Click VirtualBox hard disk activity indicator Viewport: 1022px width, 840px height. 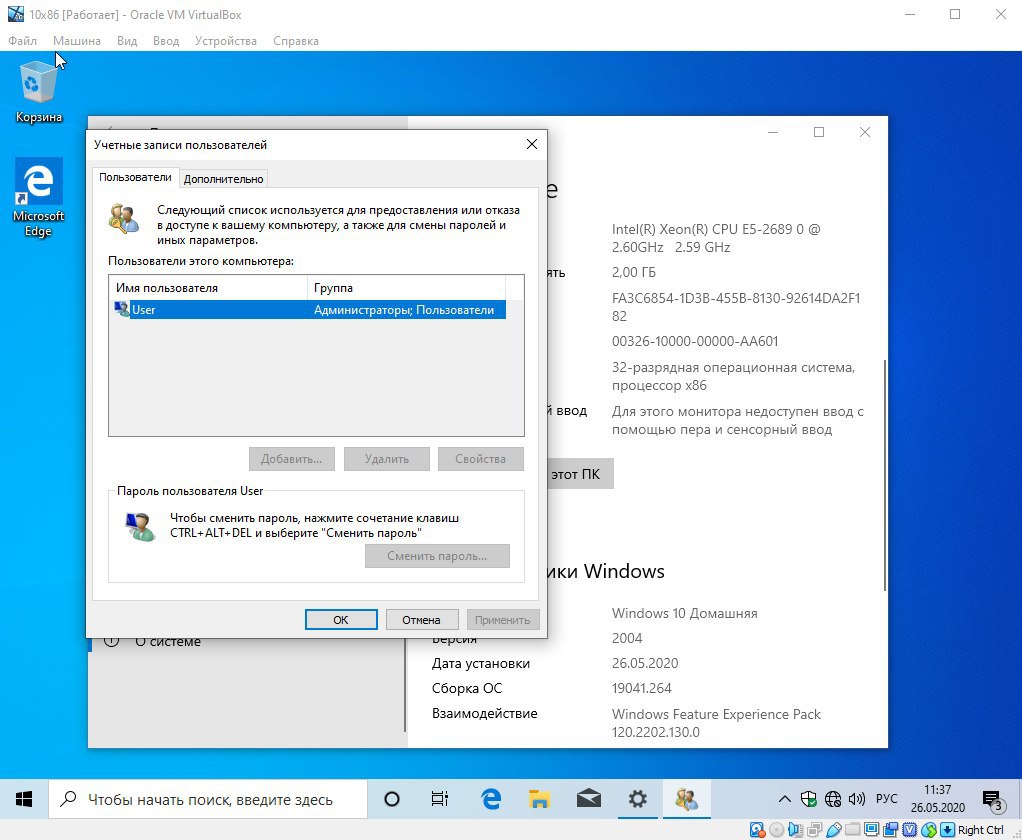[x=757, y=830]
